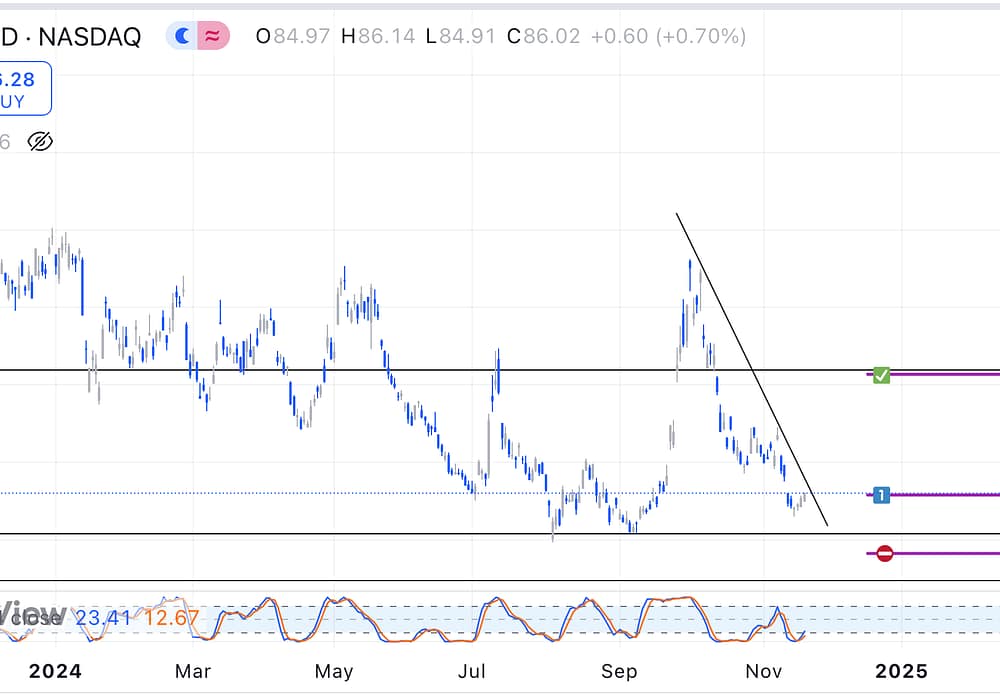Screen dimensions: 1000x700
Task: Select the green checkmark take-profit marker
Action: pos(881,375)
